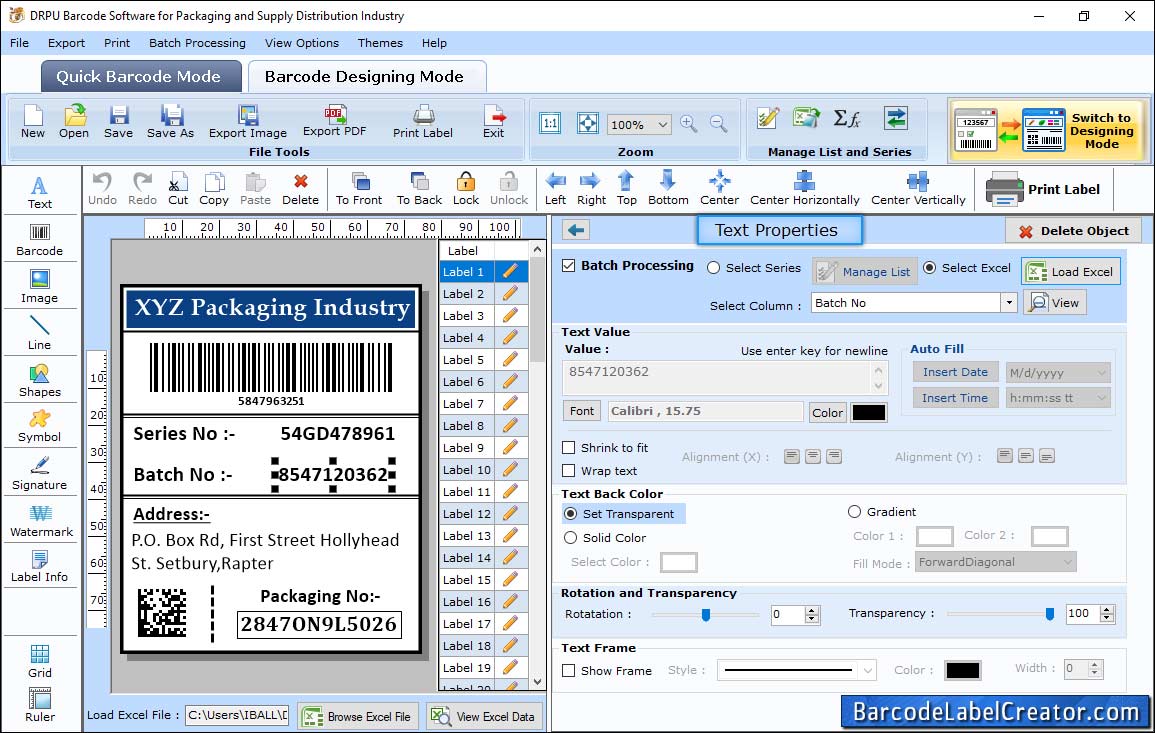Screen dimensions: 1155x733
Task: Uncheck Batch Processing checkbox
Action: (x=569, y=265)
